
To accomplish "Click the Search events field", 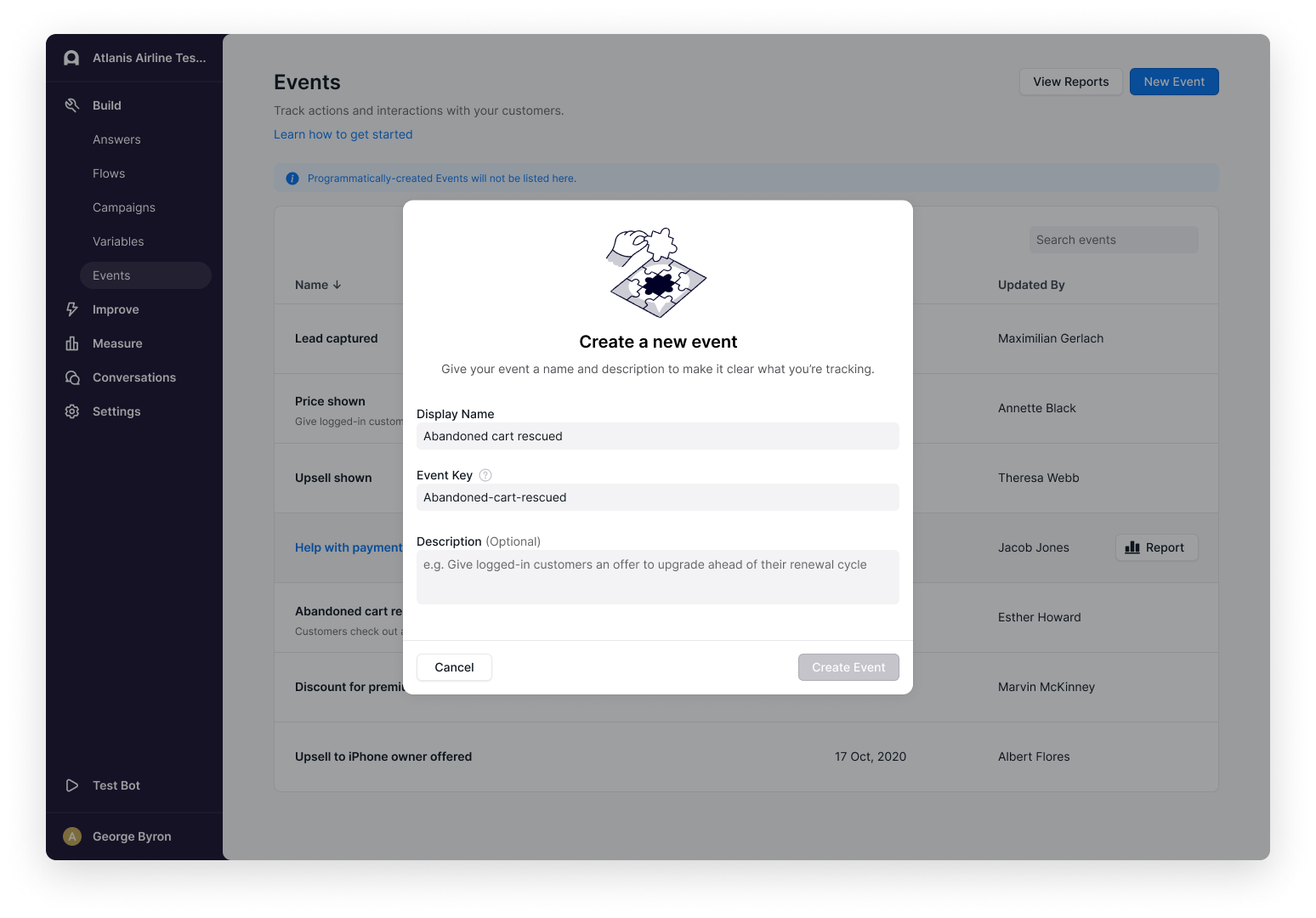I will click(x=1114, y=240).
